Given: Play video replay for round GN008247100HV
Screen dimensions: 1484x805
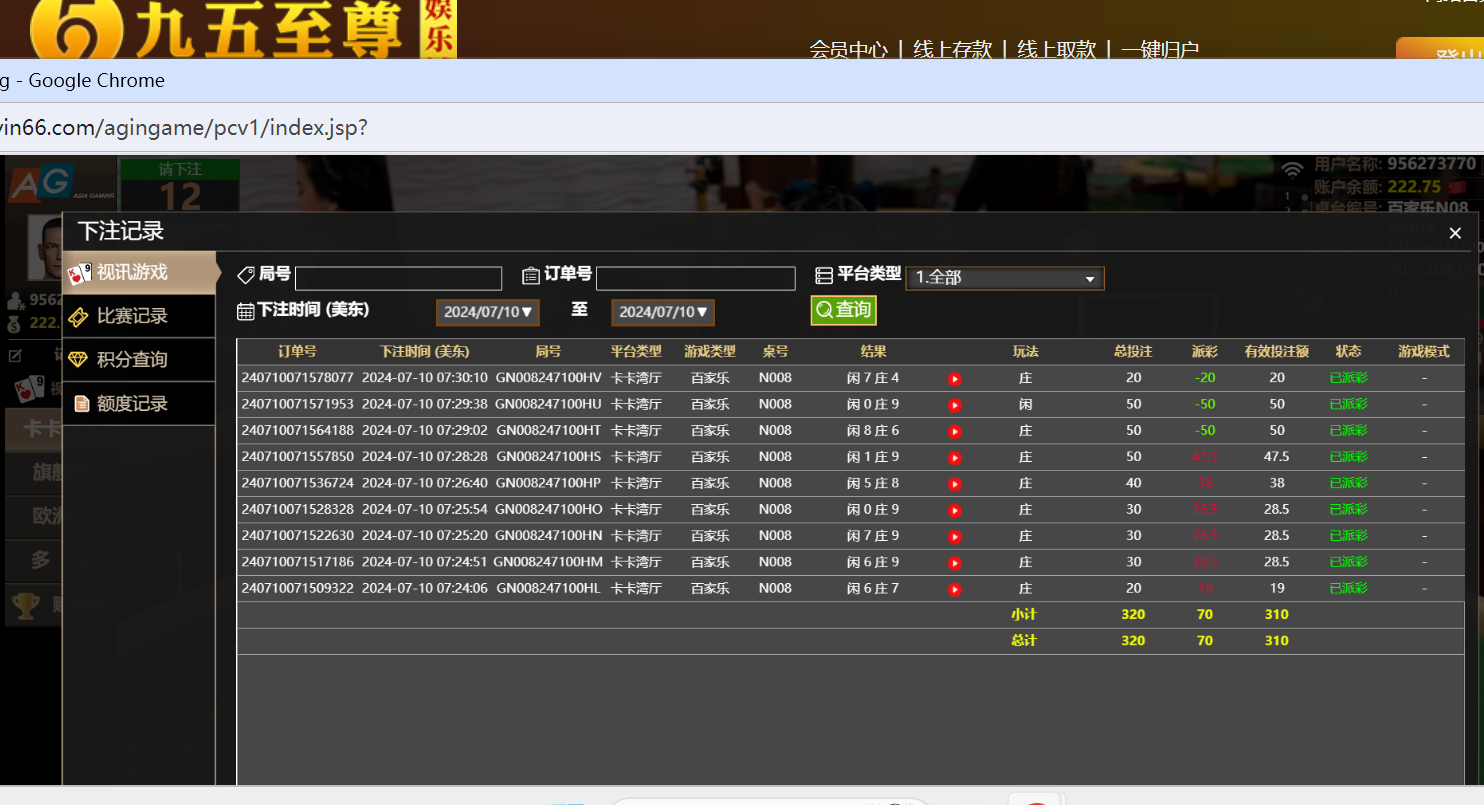Looking at the screenshot, I should click(954, 379).
